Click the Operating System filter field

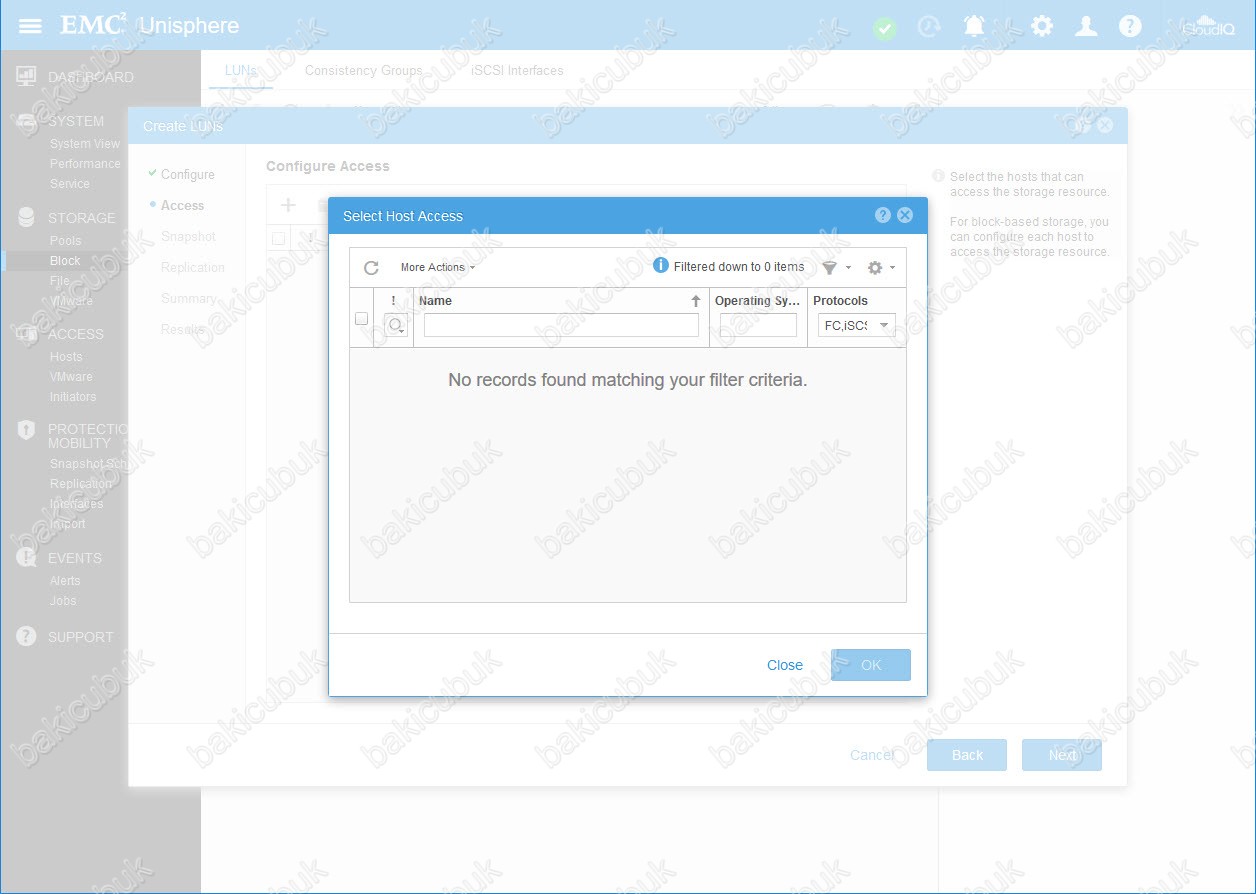coord(758,325)
